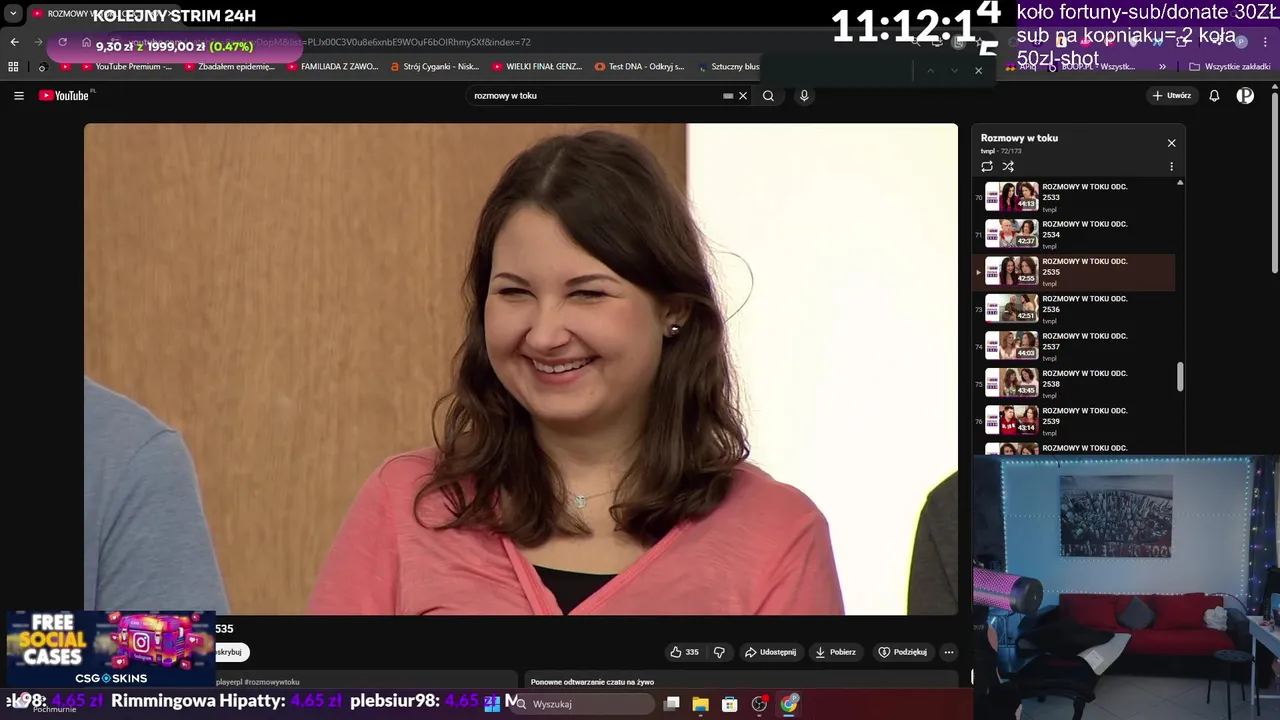Toggle playlist shuffle
1280x720 pixels.
1008,166
